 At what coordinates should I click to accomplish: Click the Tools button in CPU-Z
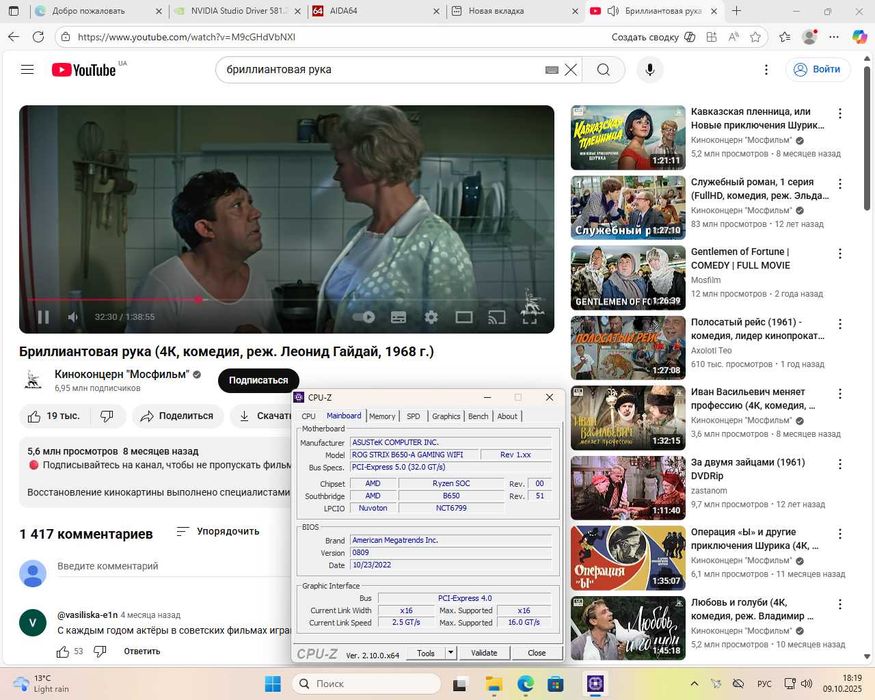tap(426, 653)
